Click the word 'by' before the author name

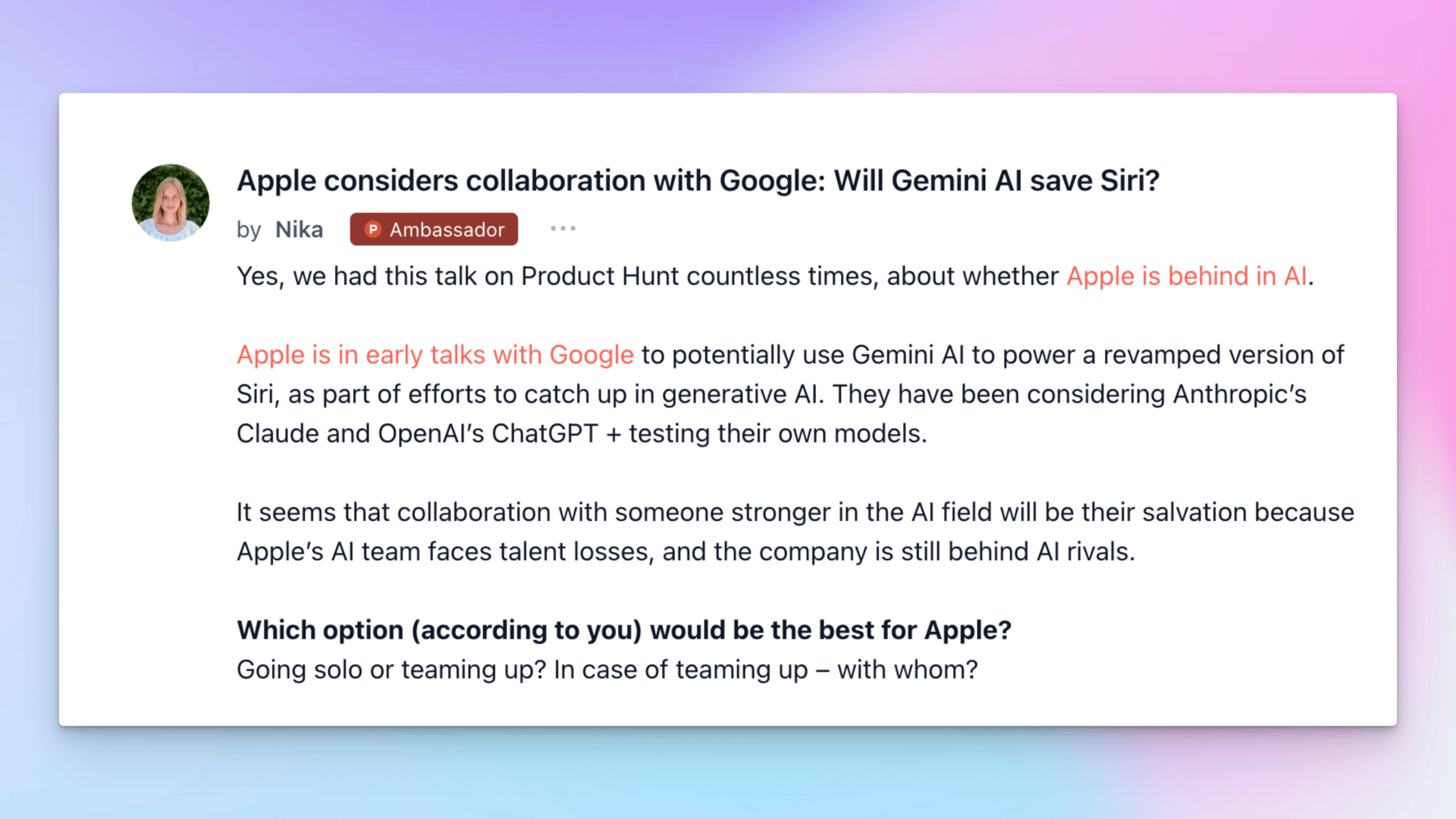(249, 230)
